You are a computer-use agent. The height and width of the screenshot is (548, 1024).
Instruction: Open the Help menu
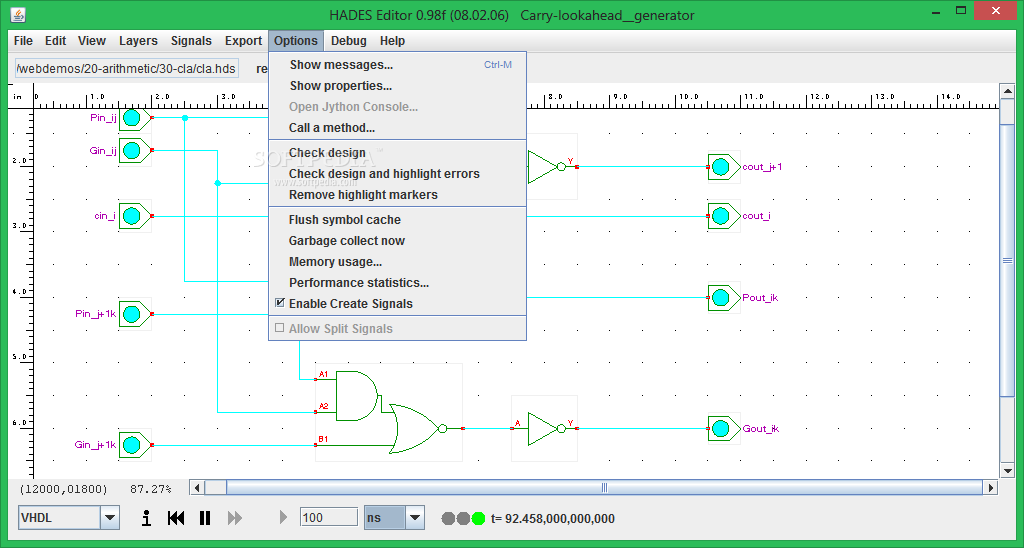[x=392, y=40]
